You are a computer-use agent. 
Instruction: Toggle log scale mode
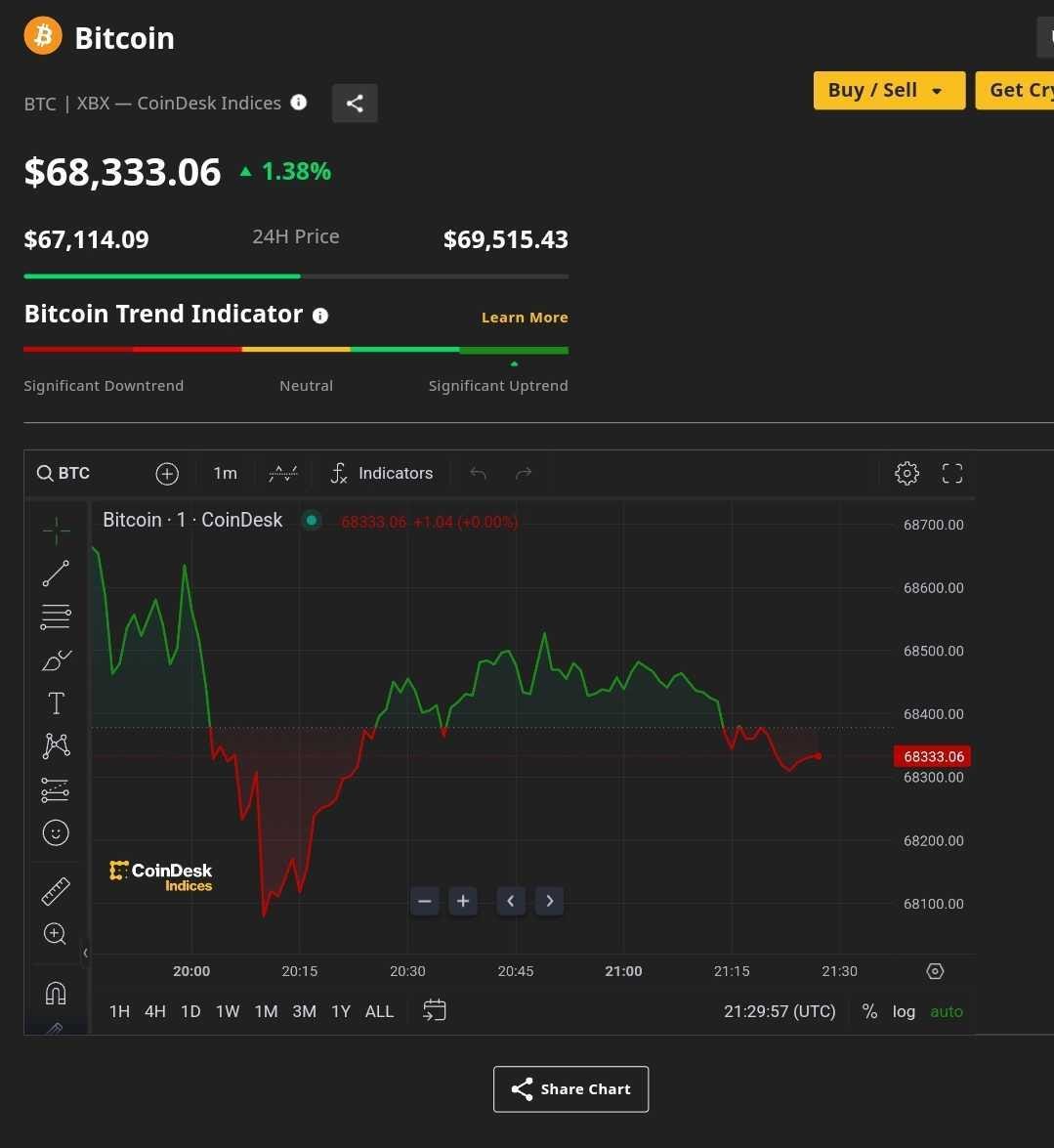click(x=904, y=1012)
